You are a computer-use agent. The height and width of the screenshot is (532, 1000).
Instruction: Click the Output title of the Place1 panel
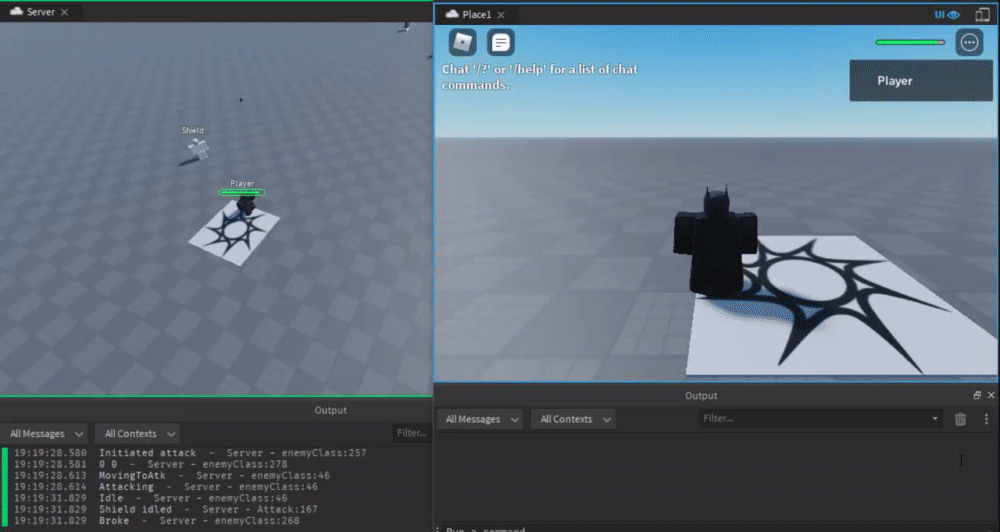(x=701, y=395)
